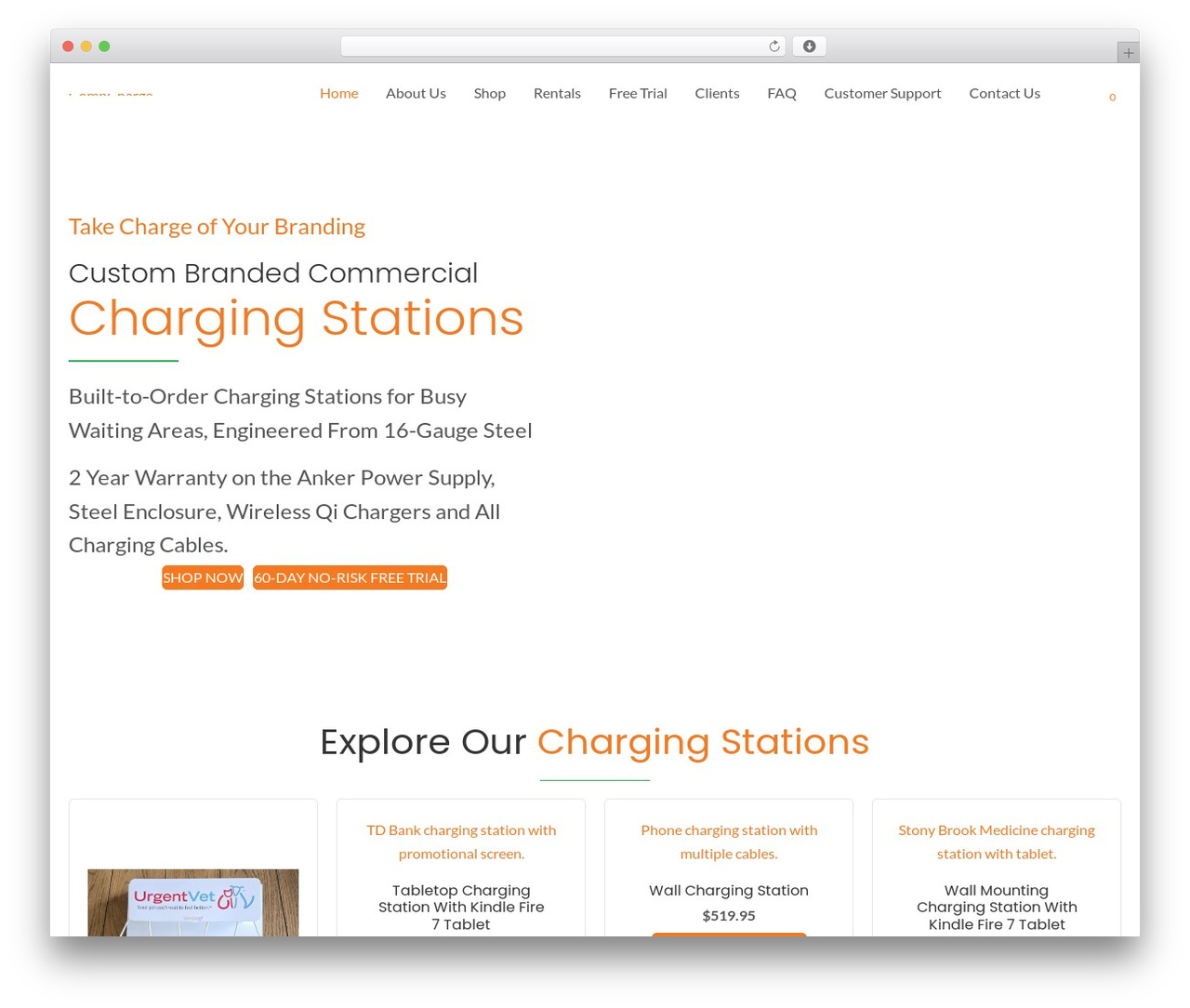Screen dimensions: 1190x1008
Task: Maximize the window with the green button
Action: coord(104,46)
